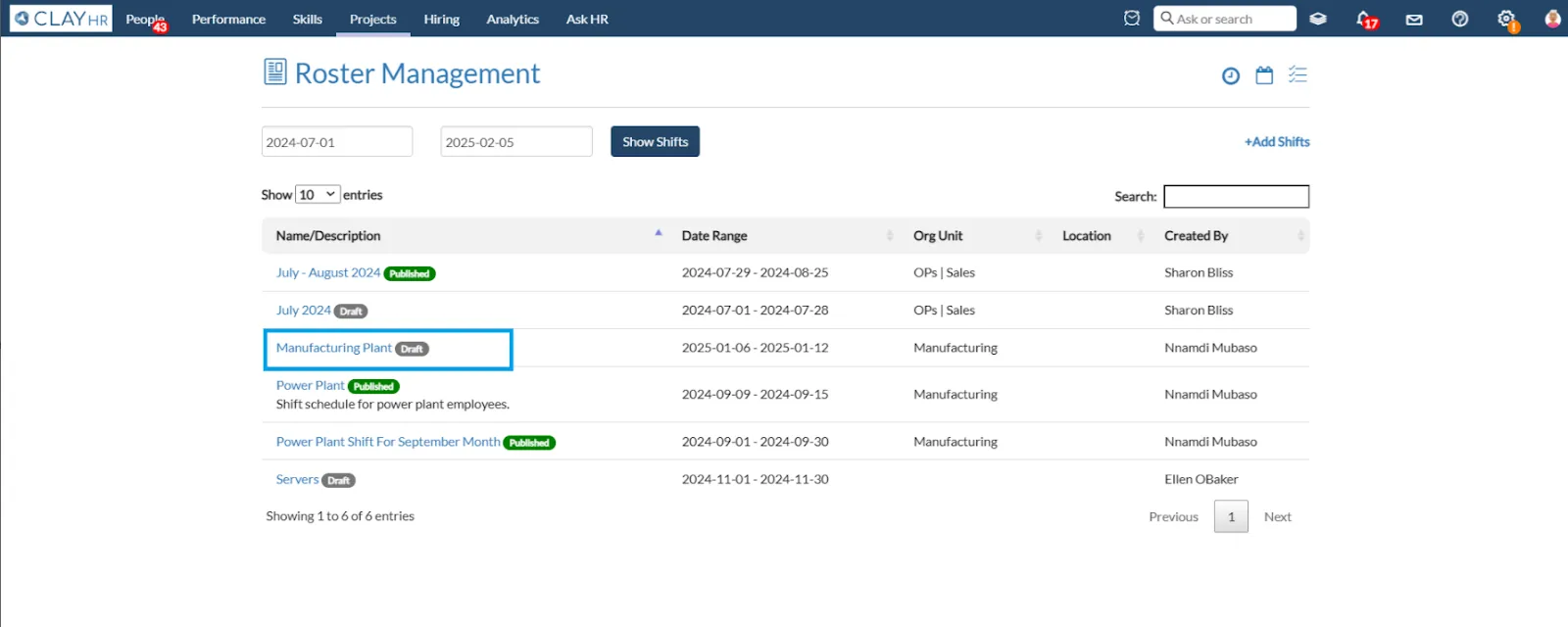Click the Ask or search field

coord(1225,19)
